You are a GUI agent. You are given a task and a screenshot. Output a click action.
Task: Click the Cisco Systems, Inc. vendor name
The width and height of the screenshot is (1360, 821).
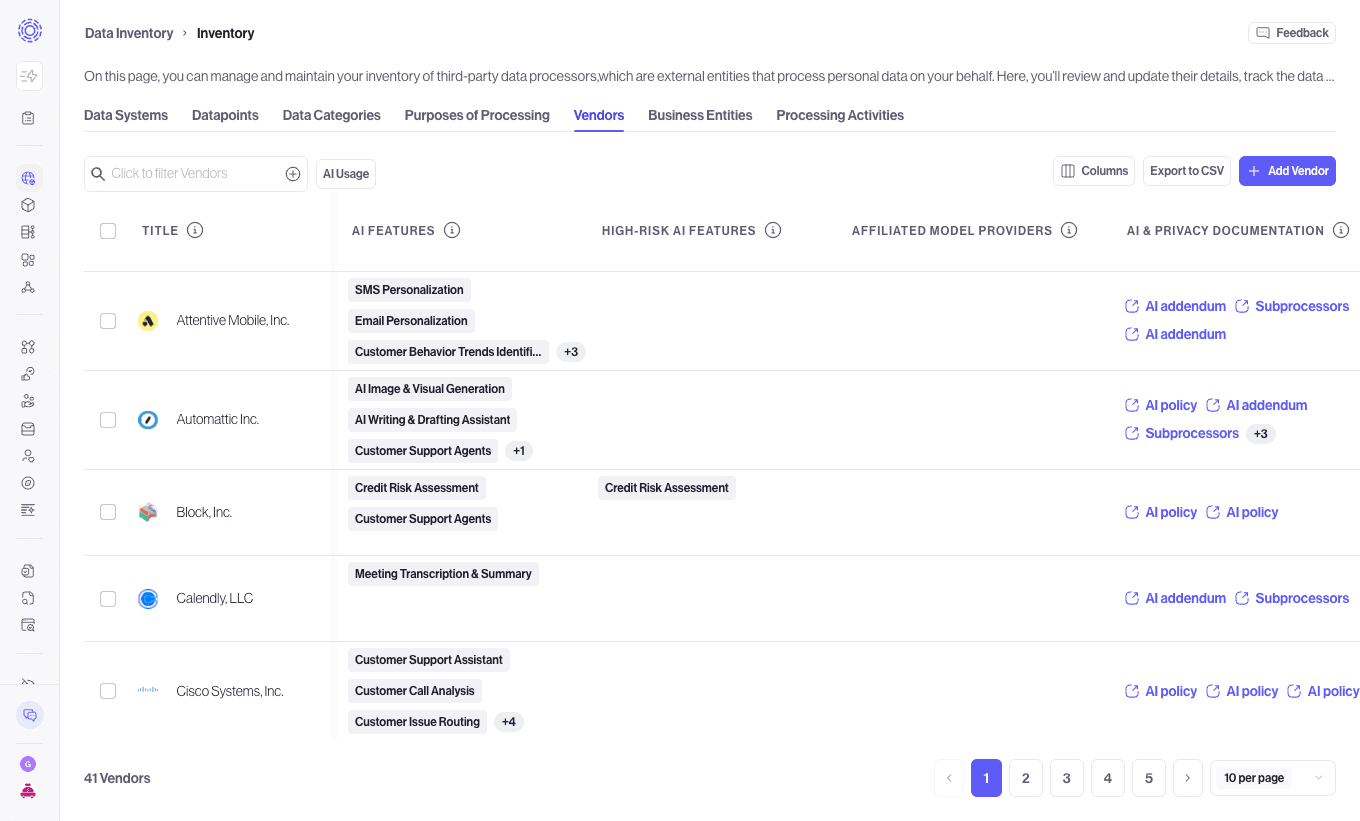[230, 691]
